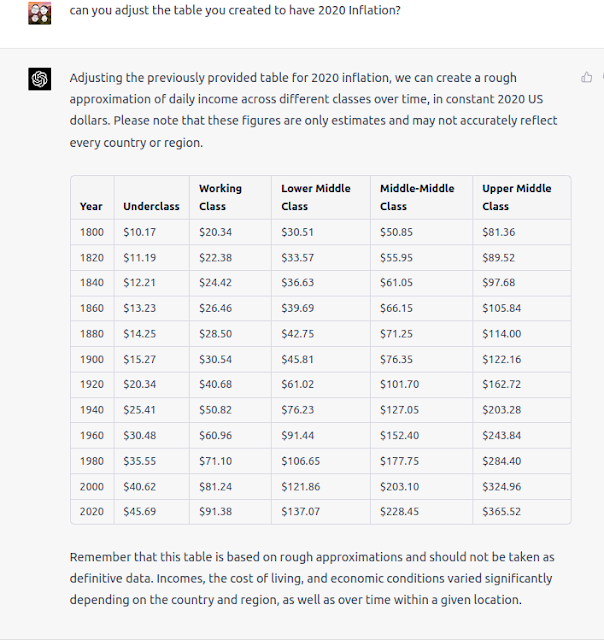Screen dimensions: 604x640
Task: Click the user profile avatar
Action: [40, 13]
